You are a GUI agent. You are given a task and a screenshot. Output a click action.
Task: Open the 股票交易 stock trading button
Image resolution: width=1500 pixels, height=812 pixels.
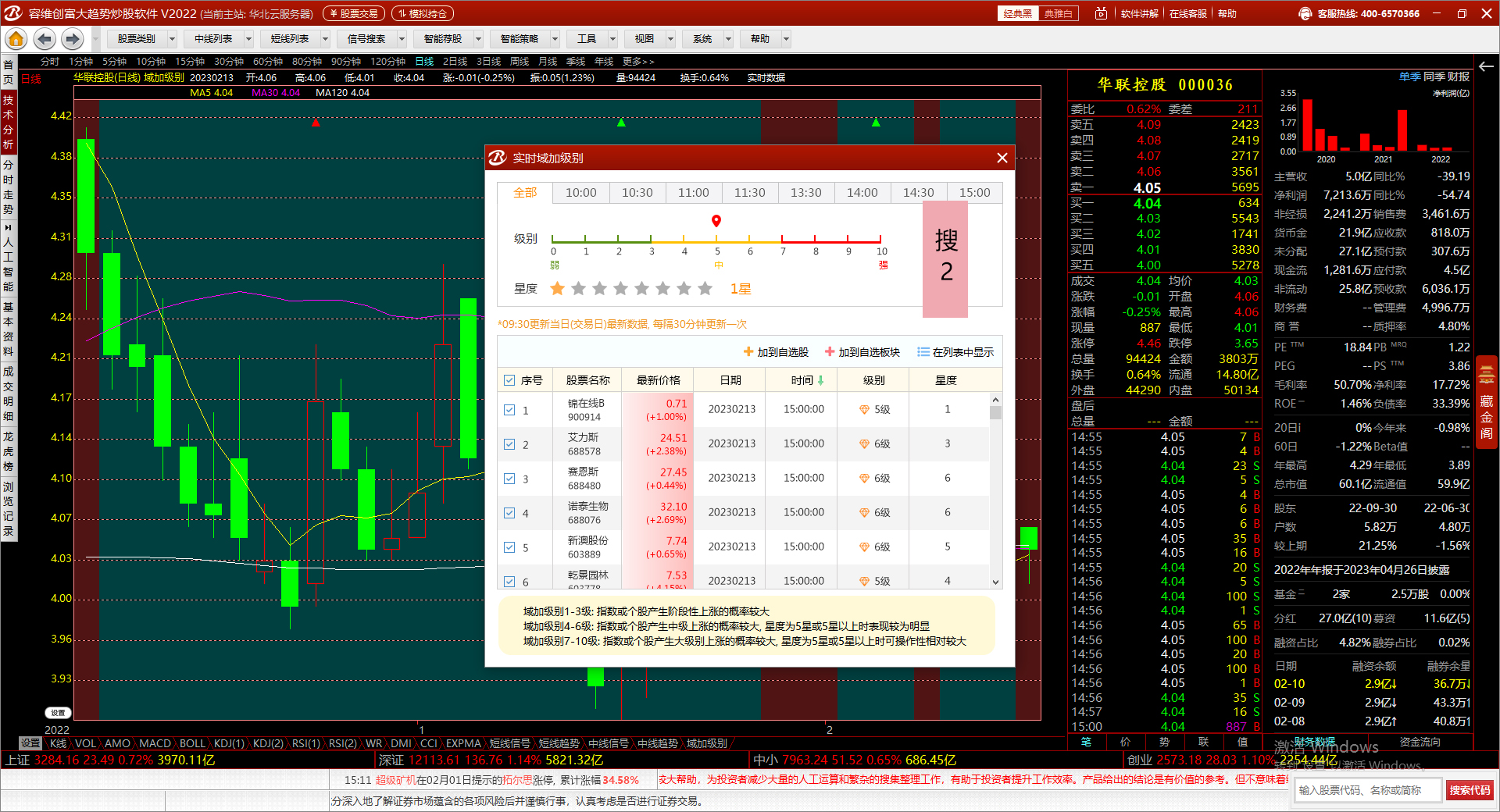tap(354, 13)
